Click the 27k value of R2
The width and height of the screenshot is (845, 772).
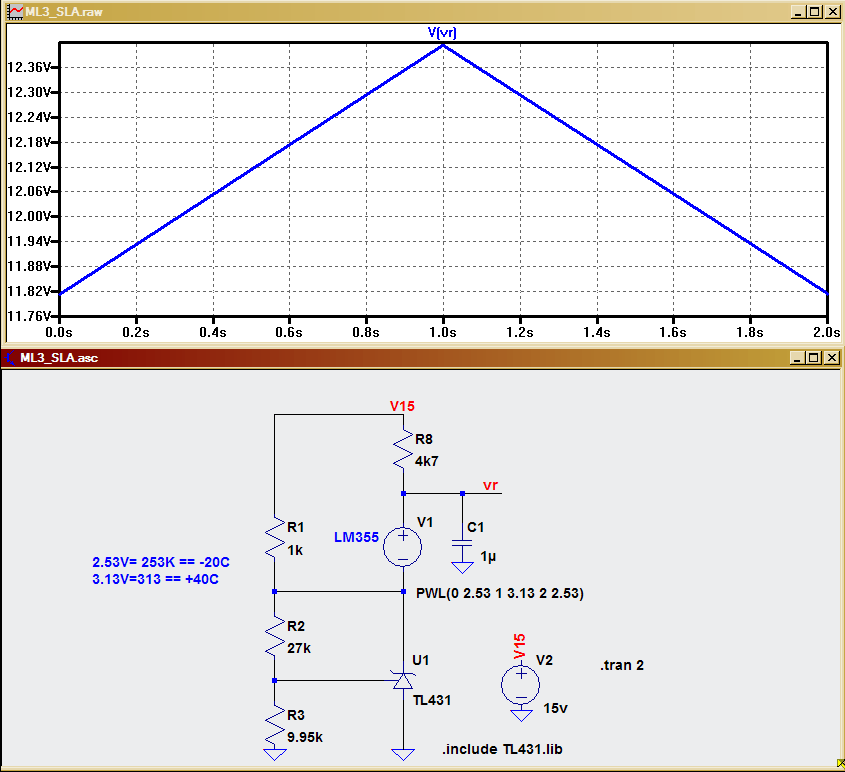299,648
